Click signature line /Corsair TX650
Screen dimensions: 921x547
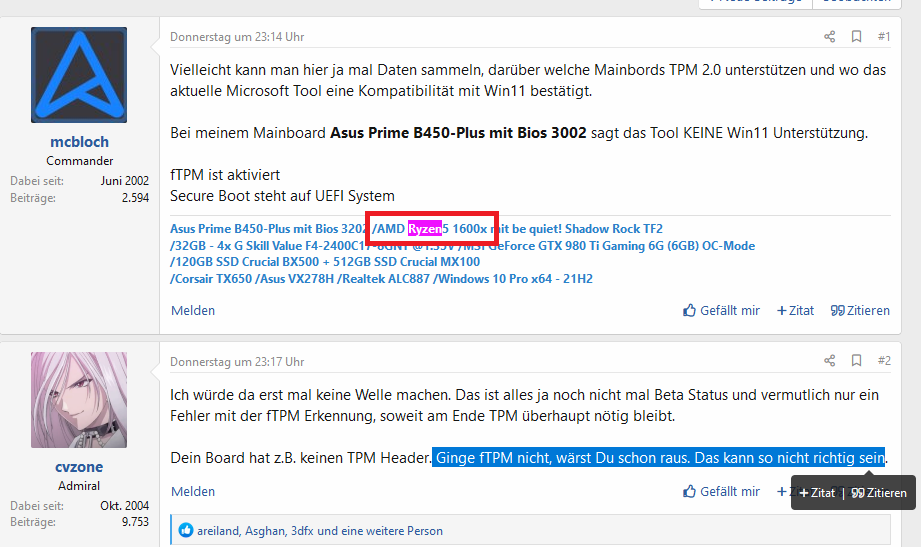point(381,278)
